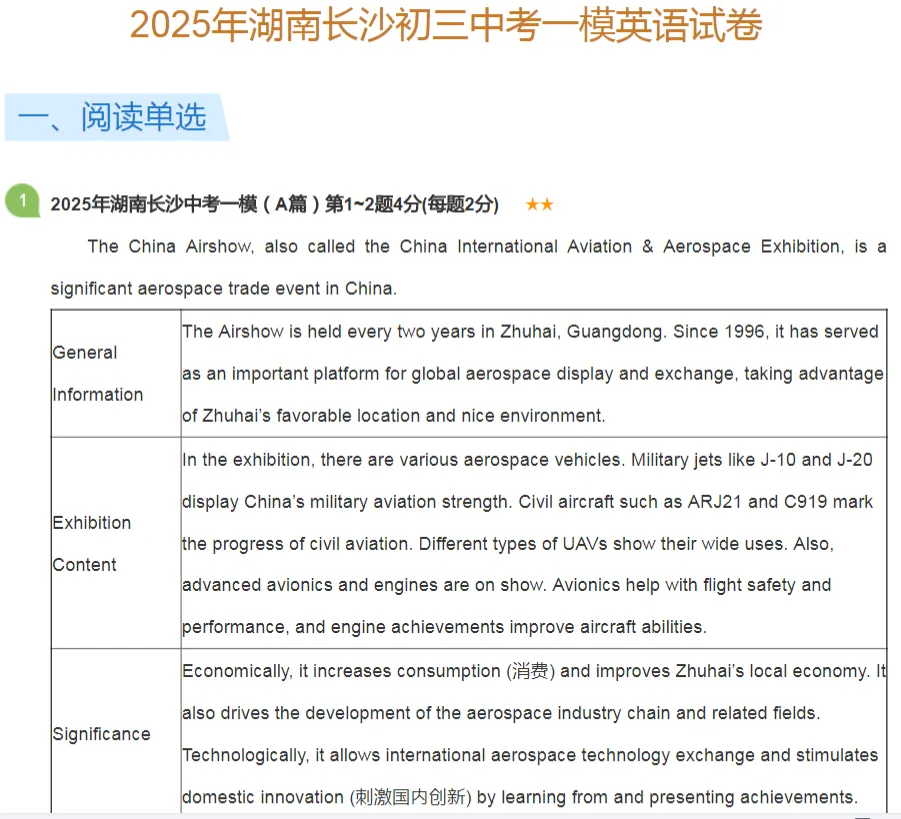901x819 pixels.
Task: Click the line 'domestic innovation (刺激国内创新)'
Action: (x=520, y=797)
